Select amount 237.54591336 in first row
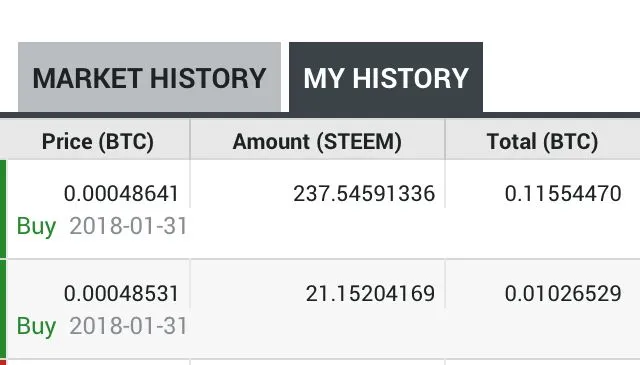This screenshot has width=640, height=365. [364, 194]
